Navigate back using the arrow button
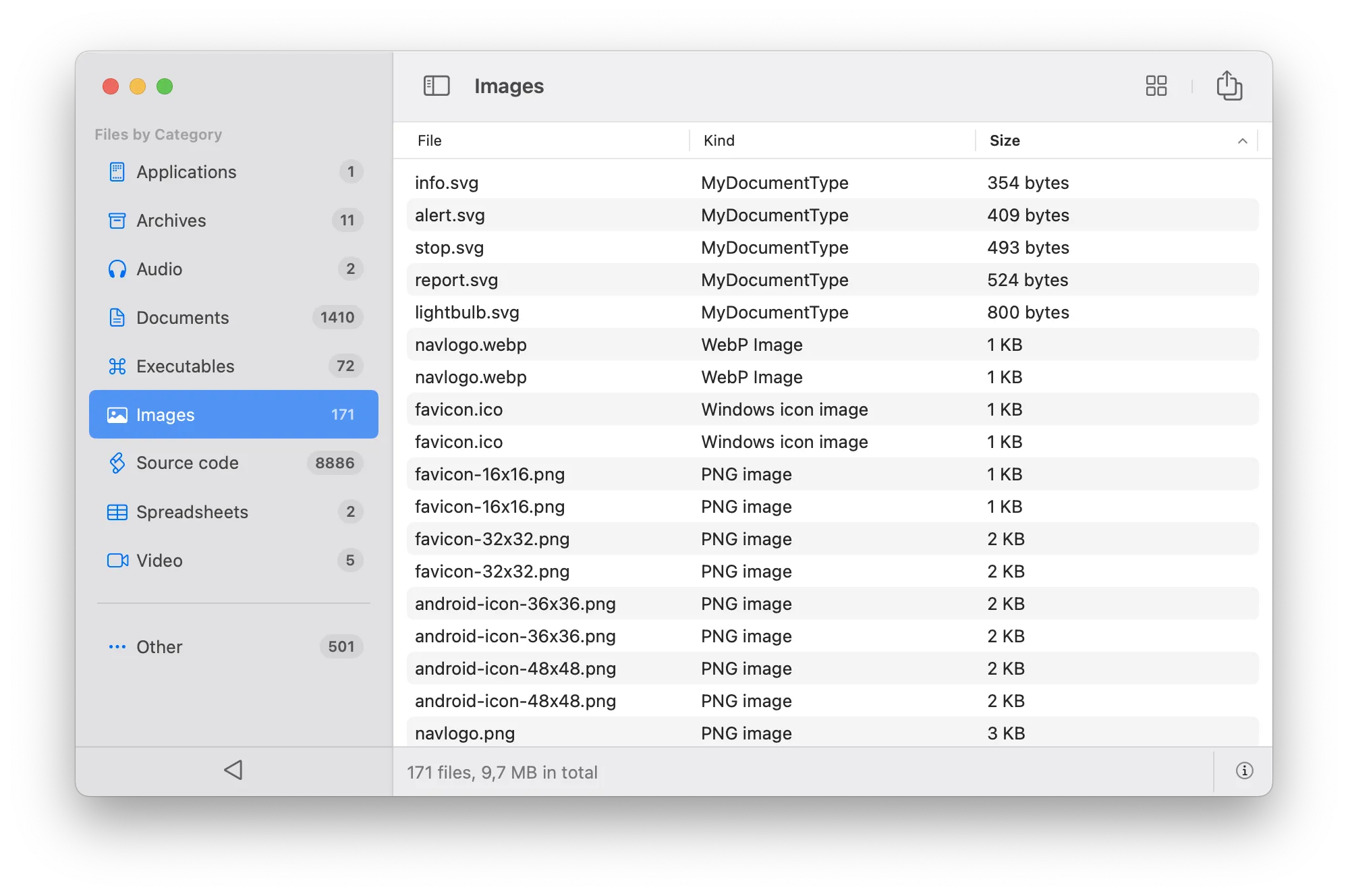Viewport: 1348px width, 896px height. pos(233,771)
